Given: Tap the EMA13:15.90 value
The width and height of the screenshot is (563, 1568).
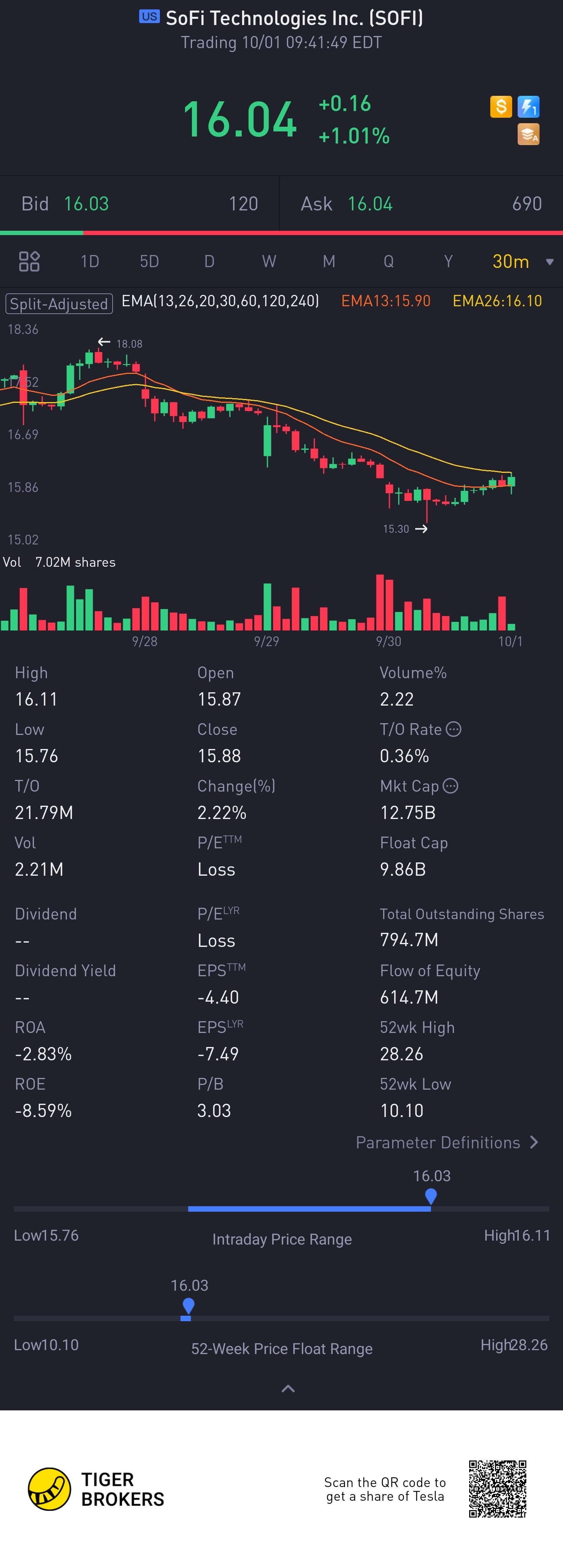Looking at the screenshot, I should (386, 301).
